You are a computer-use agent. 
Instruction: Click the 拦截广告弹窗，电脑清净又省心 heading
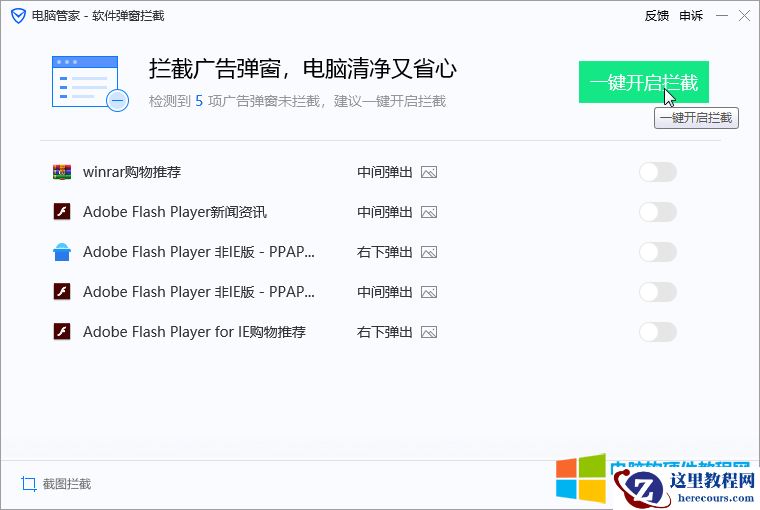pos(302,69)
